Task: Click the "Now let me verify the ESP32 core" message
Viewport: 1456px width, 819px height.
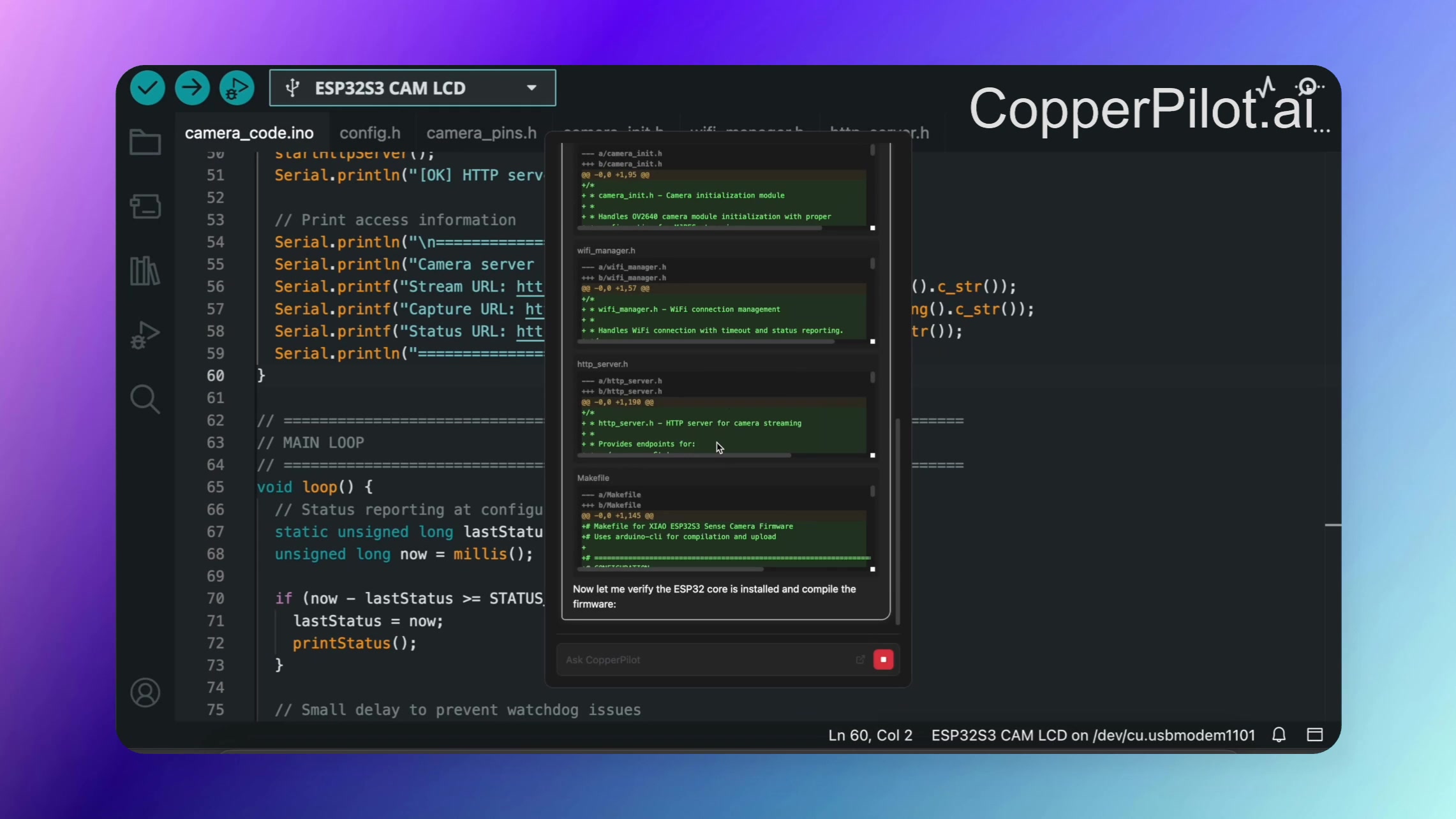Action: coord(715,596)
